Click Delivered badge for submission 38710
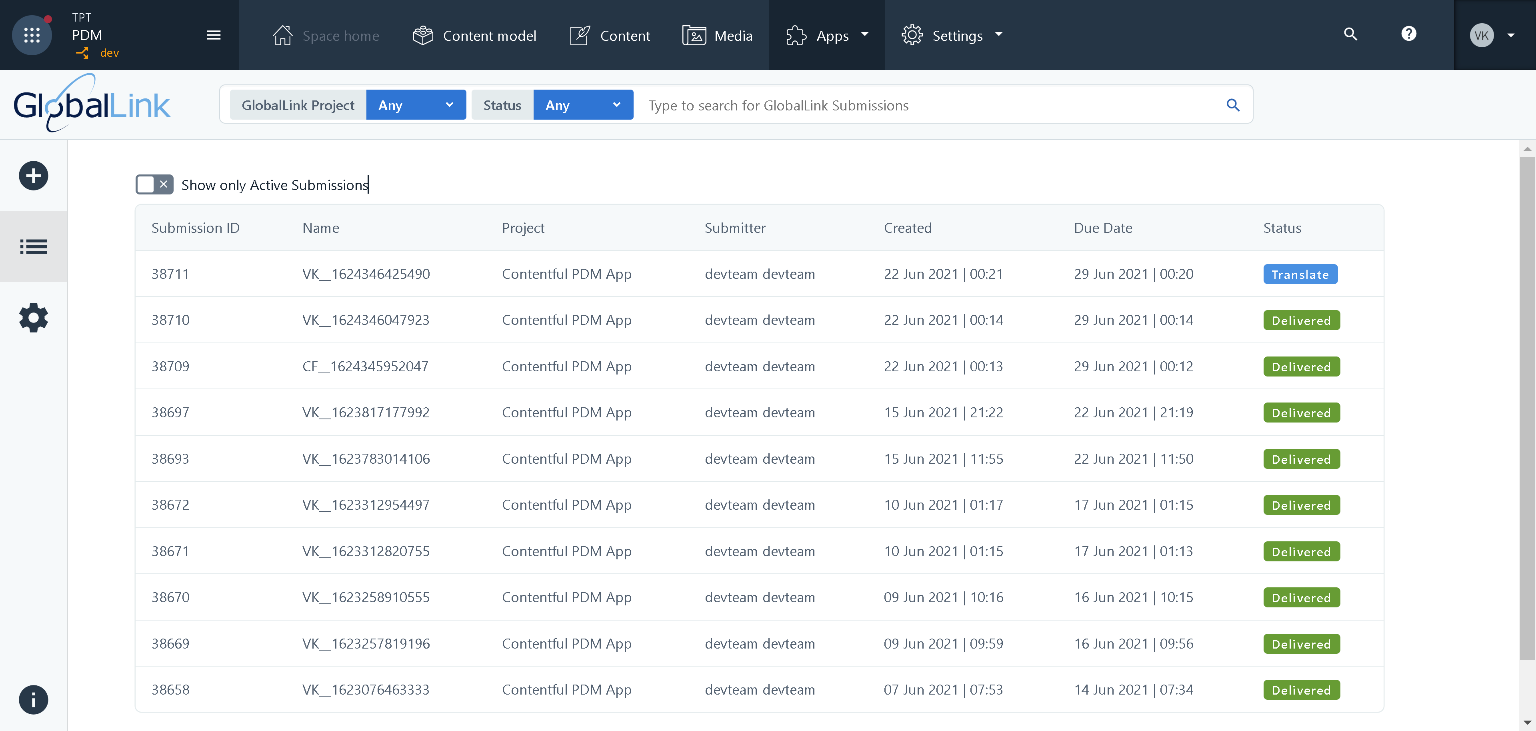Screen dimensions: 1536x731 [x=1301, y=320]
